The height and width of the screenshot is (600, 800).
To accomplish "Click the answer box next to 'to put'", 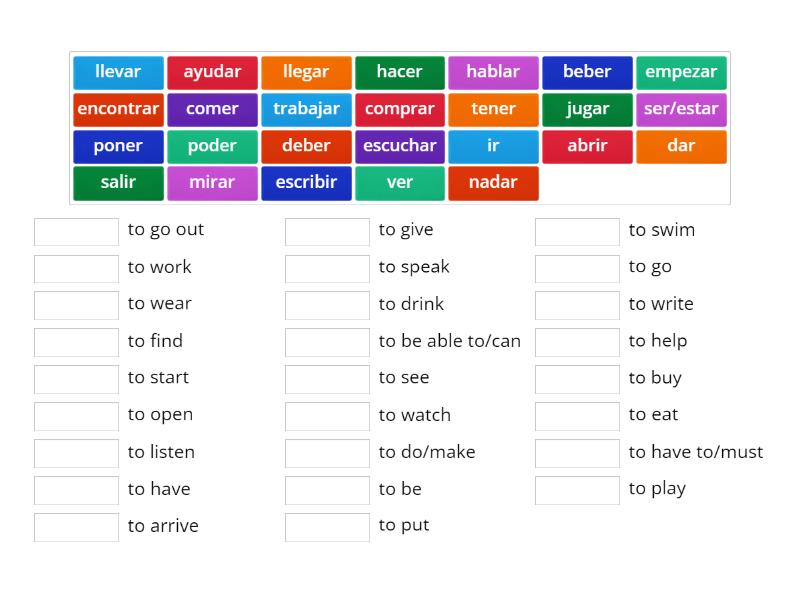I will point(327,526).
